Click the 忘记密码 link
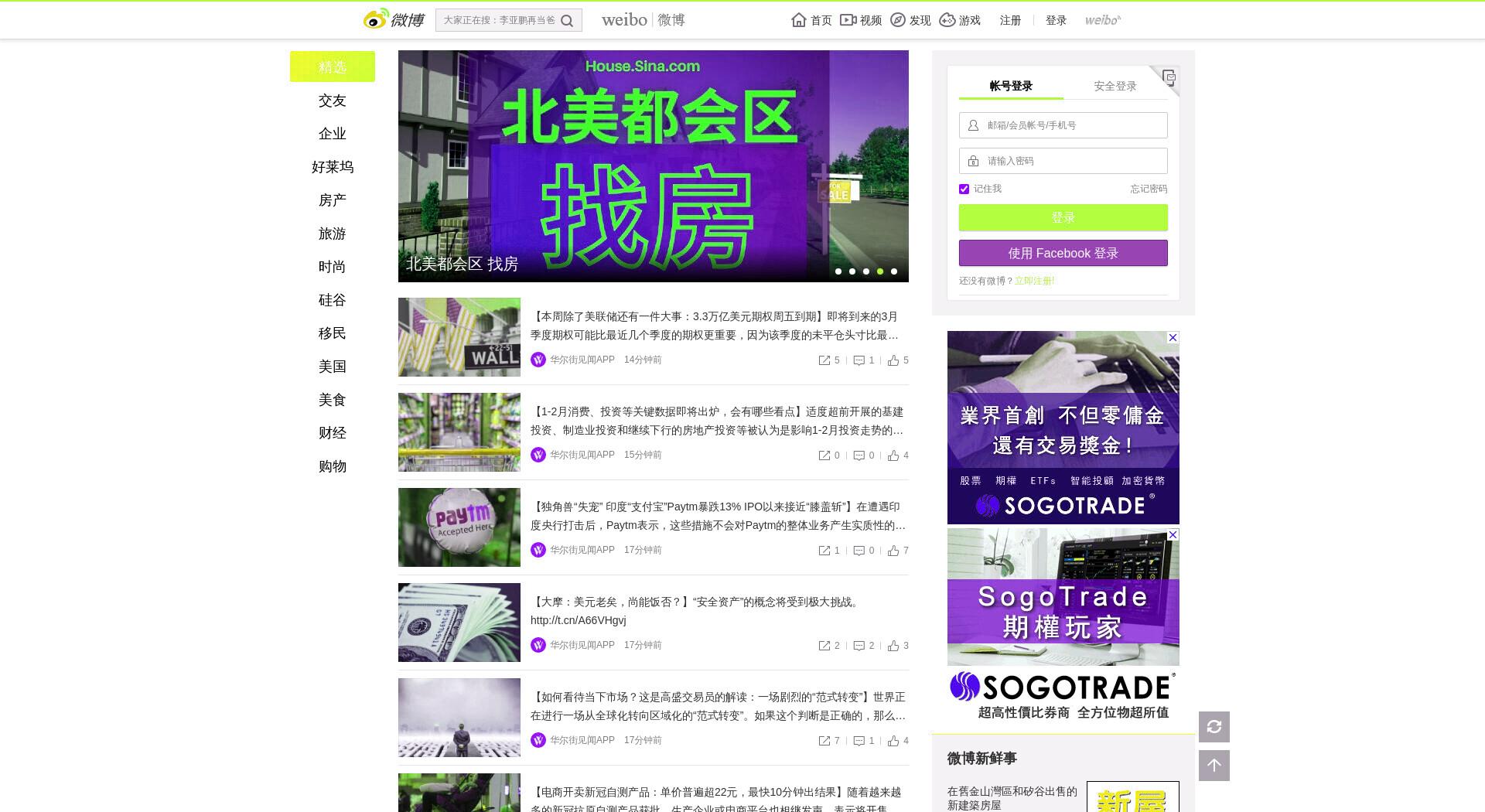1485x812 pixels. [1149, 189]
